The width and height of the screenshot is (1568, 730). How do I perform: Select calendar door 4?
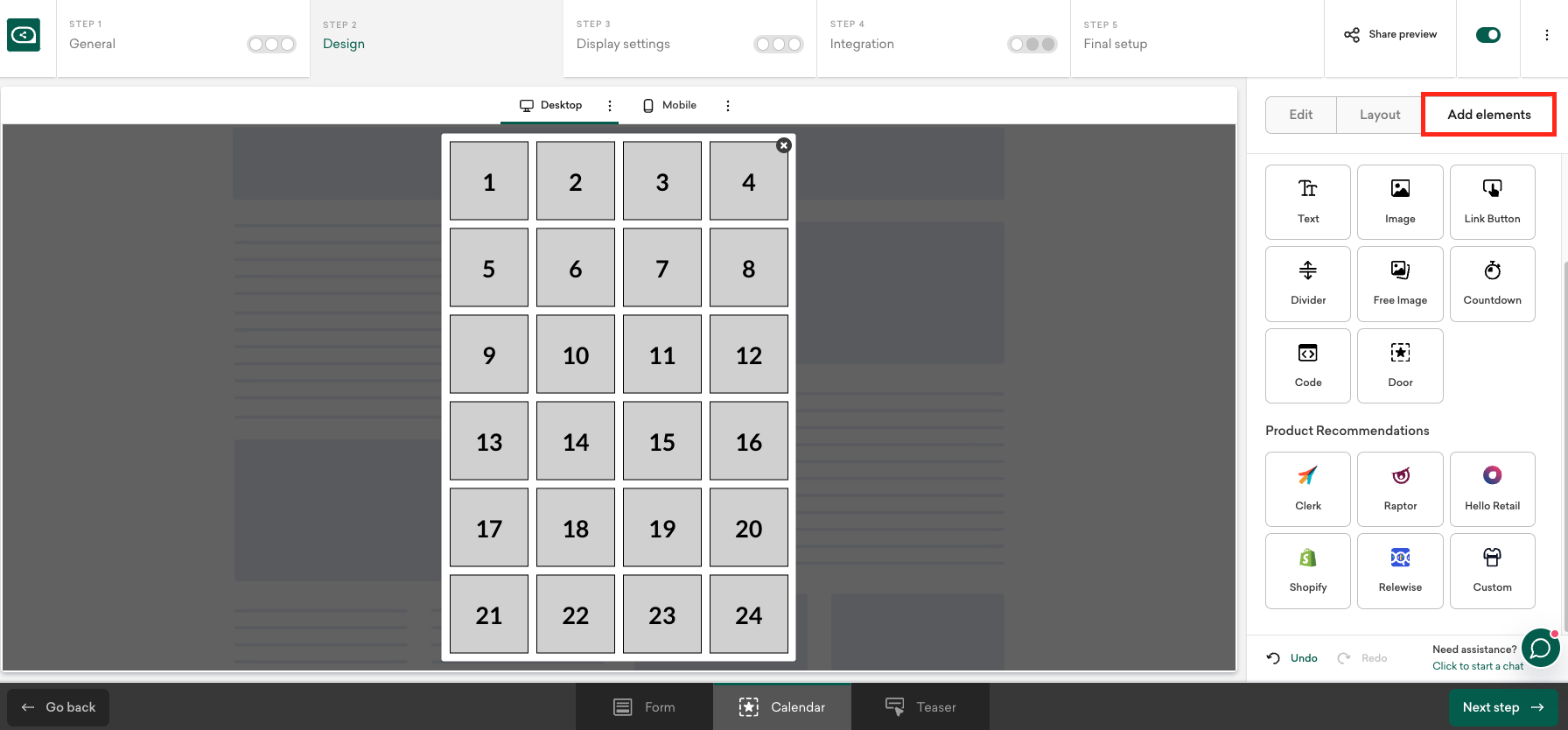pos(749,181)
